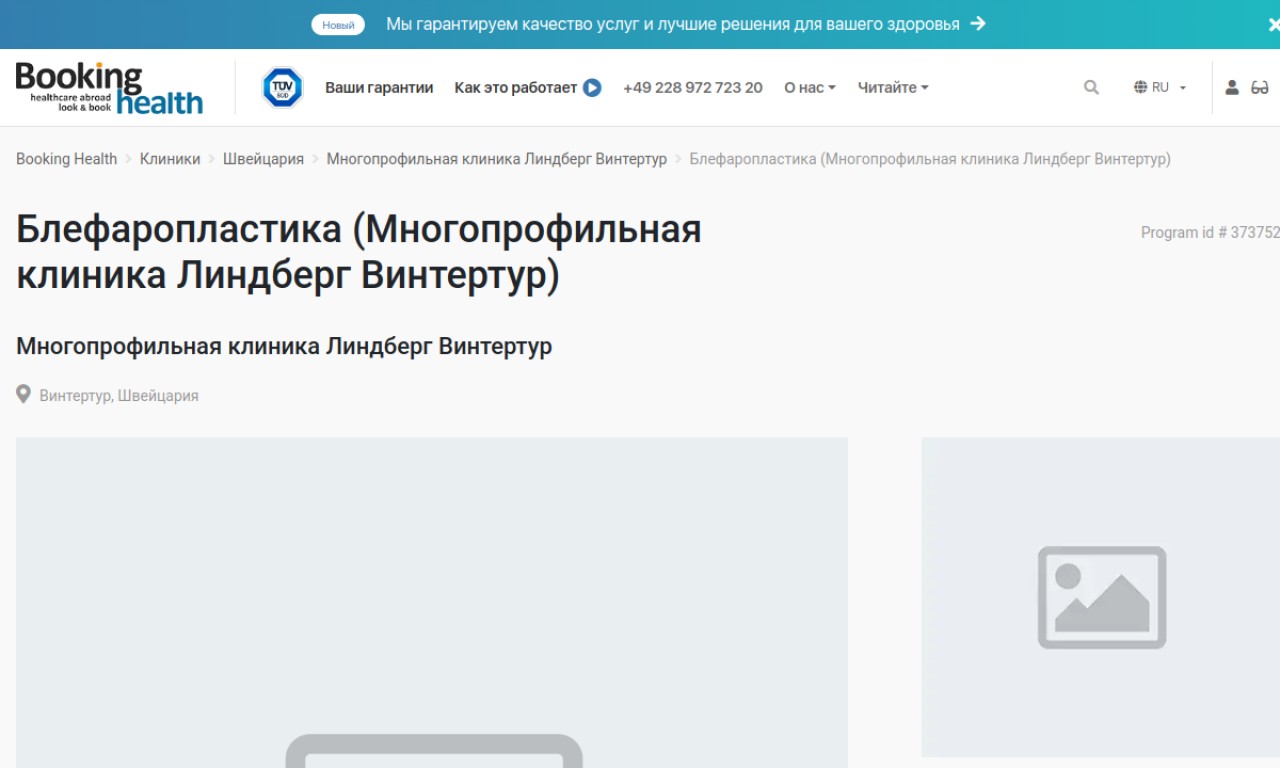This screenshot has height=768, width=1280.
Task: Go to the Клиники breadcrumb
Action: (x=170, y=159)
